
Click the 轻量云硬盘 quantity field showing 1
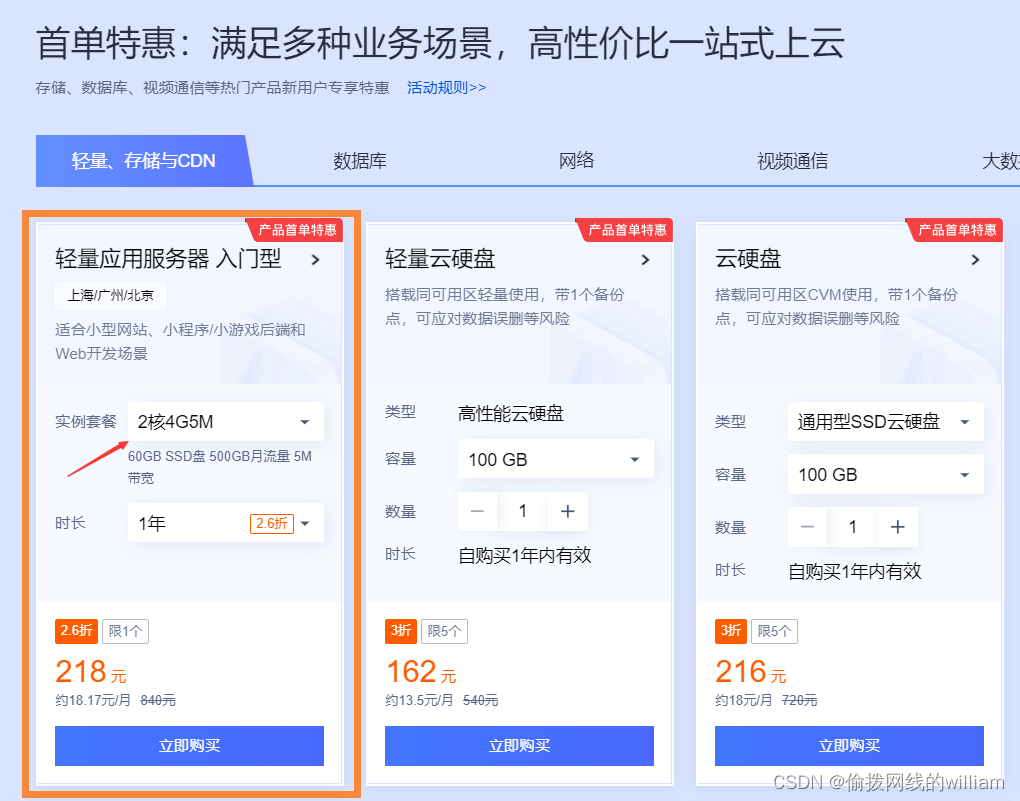point(523,511)
